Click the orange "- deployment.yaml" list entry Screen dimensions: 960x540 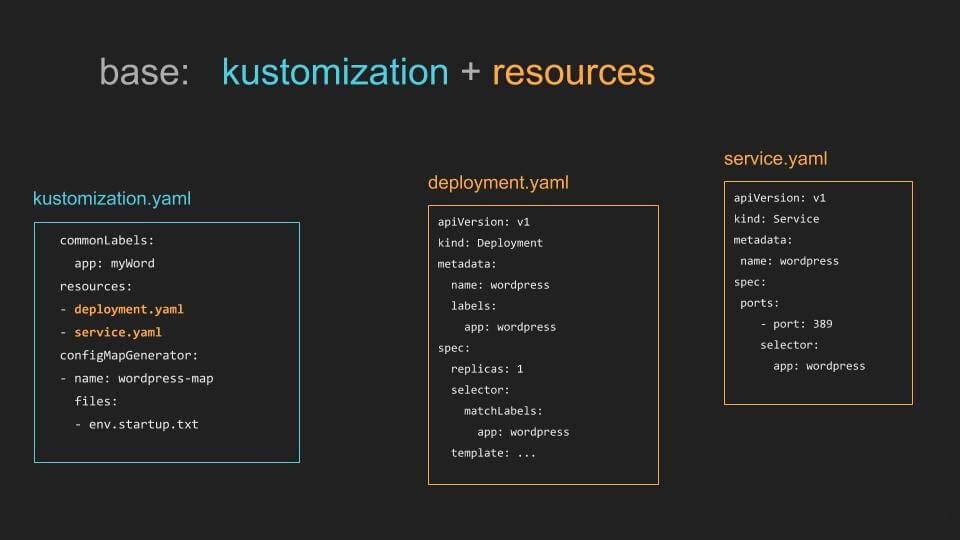click(x=122, y=310)
